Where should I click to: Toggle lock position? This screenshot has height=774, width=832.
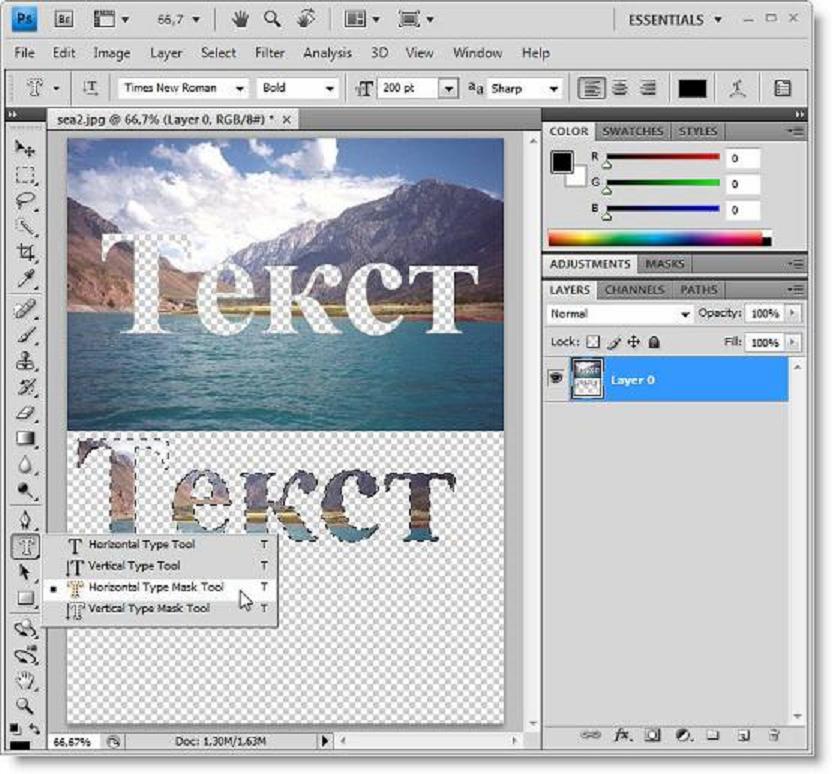coord(634,342)
